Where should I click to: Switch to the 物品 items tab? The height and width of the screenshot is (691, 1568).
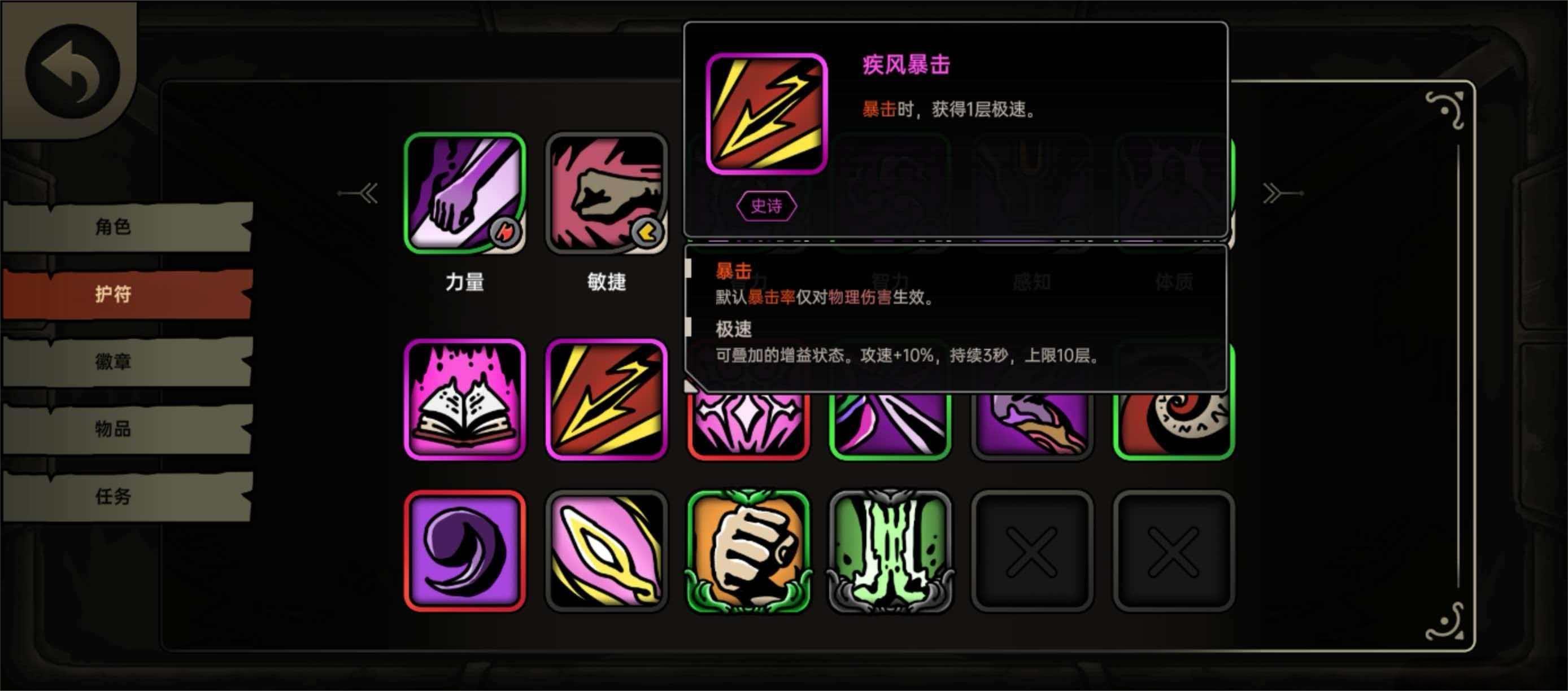tap(127, 429)
